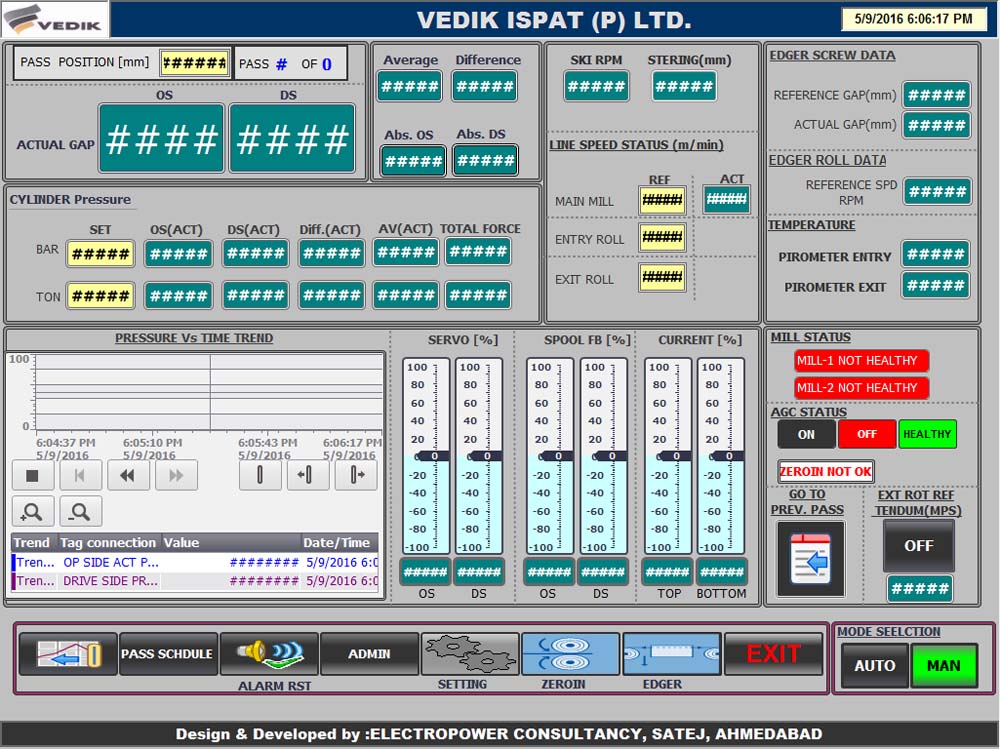Click MAIN MILL REF speed field

(662, 200)
